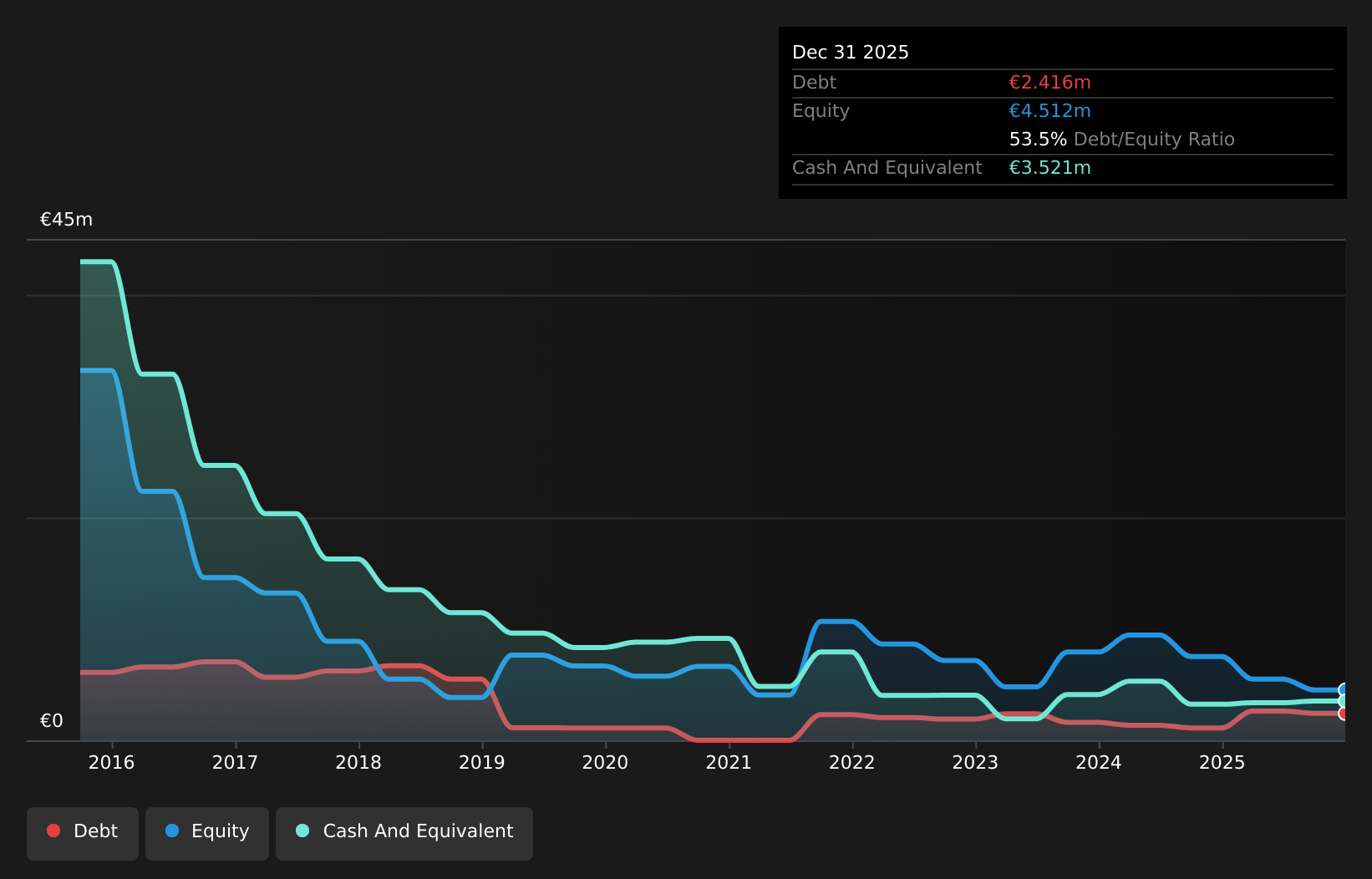Click the €0 y-axis label
The image size is (1372, 879).
(x=52, y=721)
